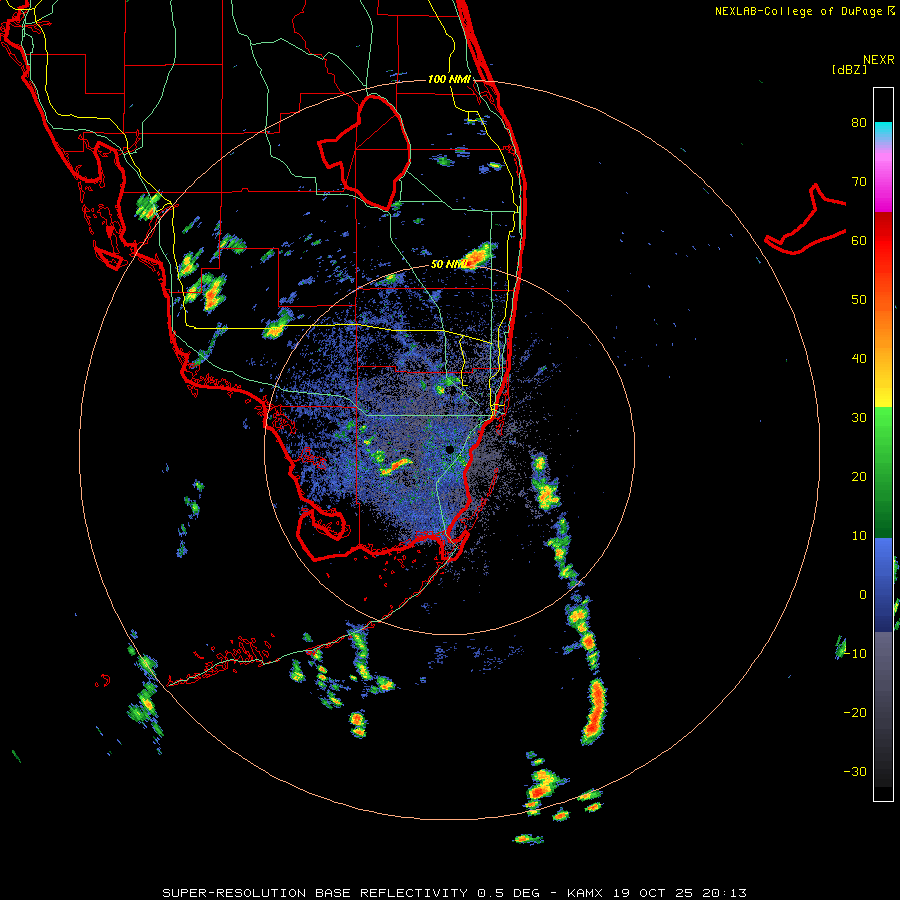This screenshot has height=900, width=900.
Task: Pick the orange band near 45 dBZ
Action: pyautogui.click(x=883, y=330)
